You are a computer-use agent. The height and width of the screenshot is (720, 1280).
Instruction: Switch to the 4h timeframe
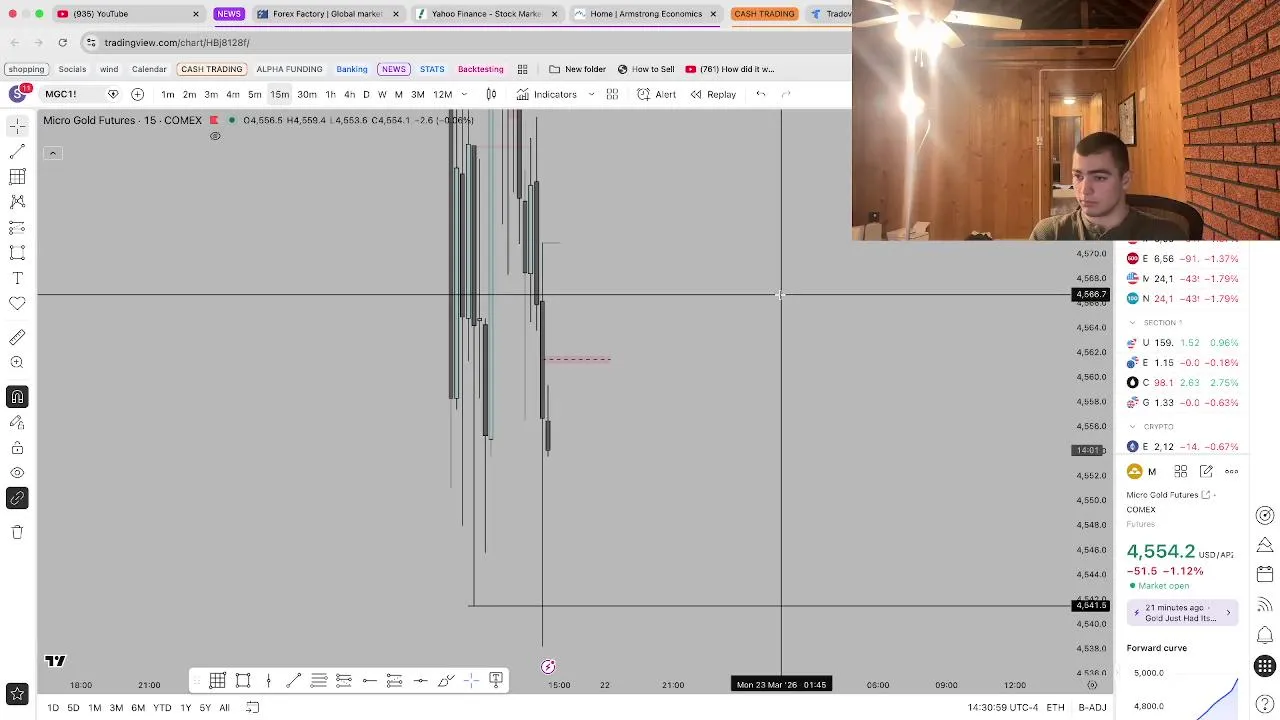[x=349, y=94]
